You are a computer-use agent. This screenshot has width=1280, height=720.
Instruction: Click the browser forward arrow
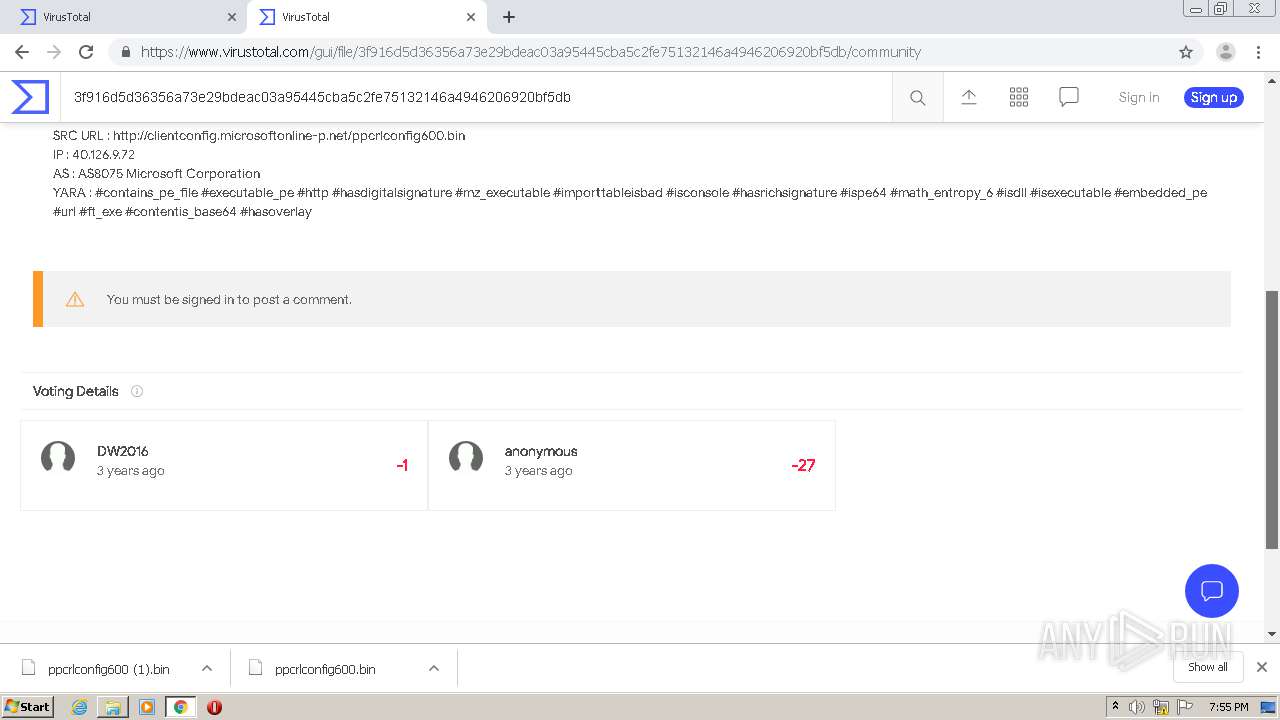[x=54, y=52]
